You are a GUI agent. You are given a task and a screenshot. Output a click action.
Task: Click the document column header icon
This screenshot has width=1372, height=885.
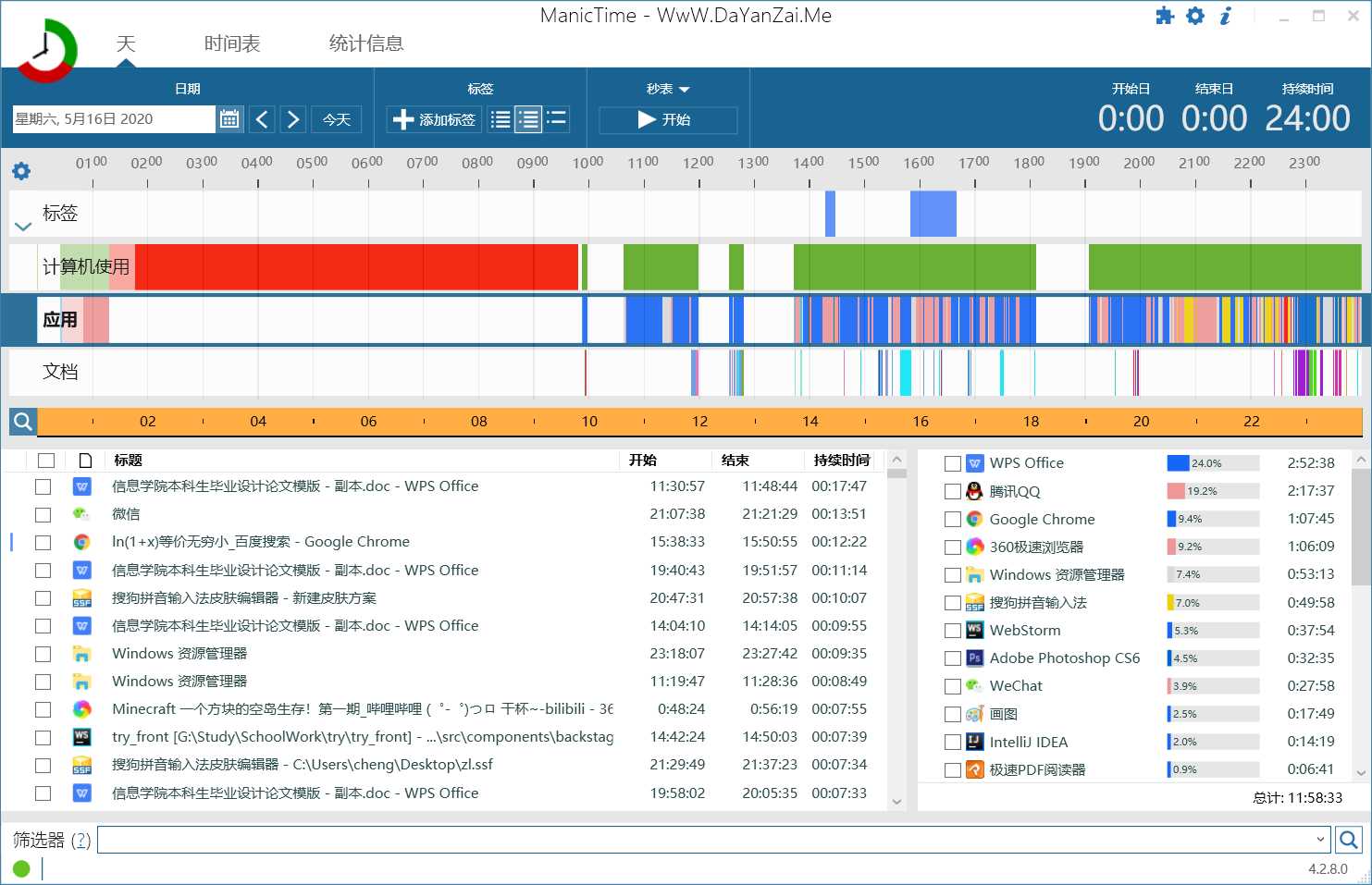pyautogui.click(x=86, y=461)
